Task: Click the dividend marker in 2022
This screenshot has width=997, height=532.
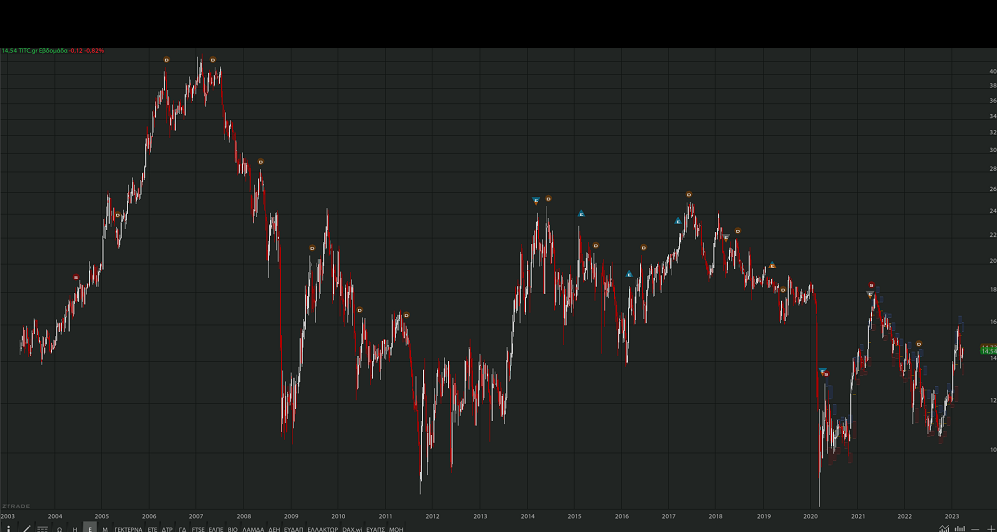Action: click(919, 344)
